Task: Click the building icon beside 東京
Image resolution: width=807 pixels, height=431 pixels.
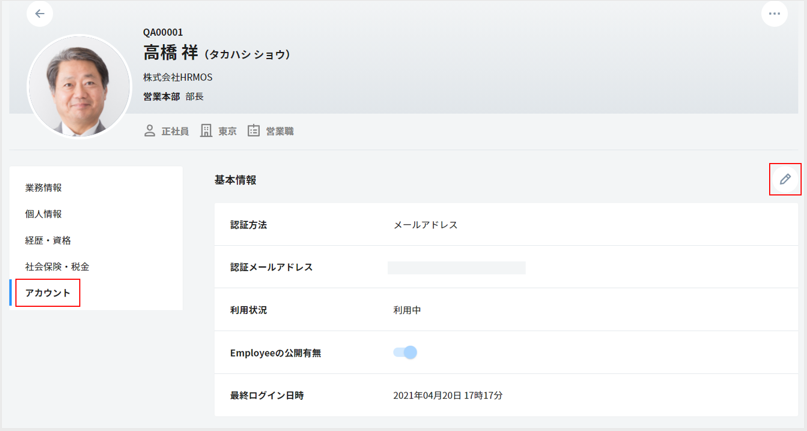Action: tap(206, 131)
